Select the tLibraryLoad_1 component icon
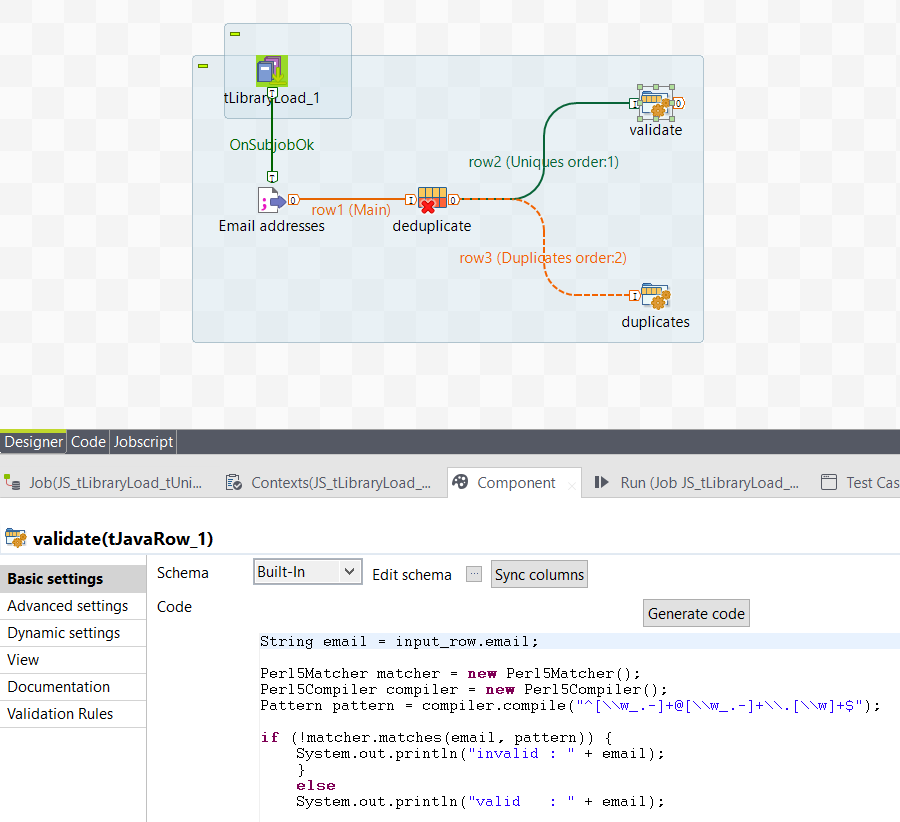The height and width of the screenshot is (822, 900). (x=271, y=71)
